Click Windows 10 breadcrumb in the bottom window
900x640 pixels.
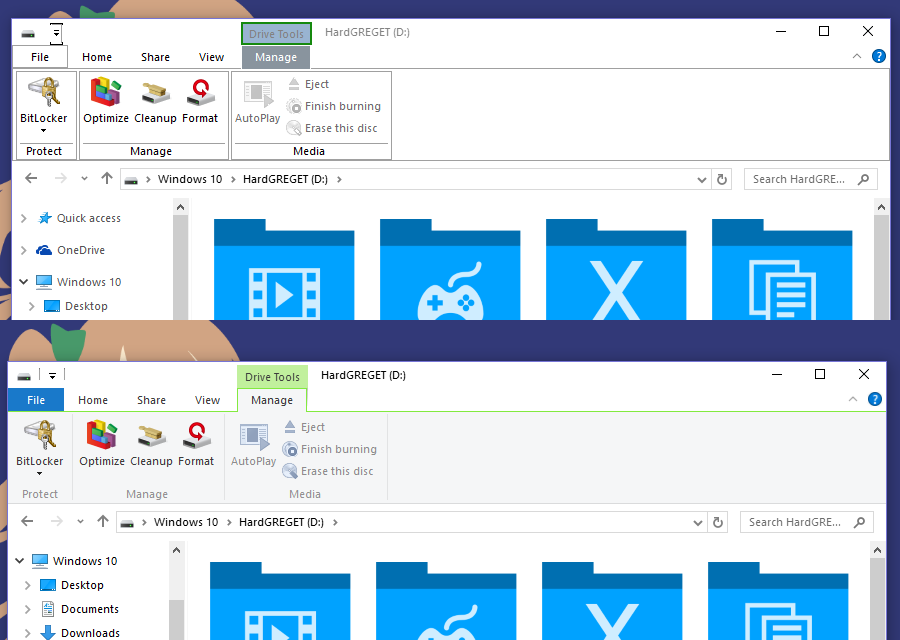pyautogui.click(x=186, y=522)
